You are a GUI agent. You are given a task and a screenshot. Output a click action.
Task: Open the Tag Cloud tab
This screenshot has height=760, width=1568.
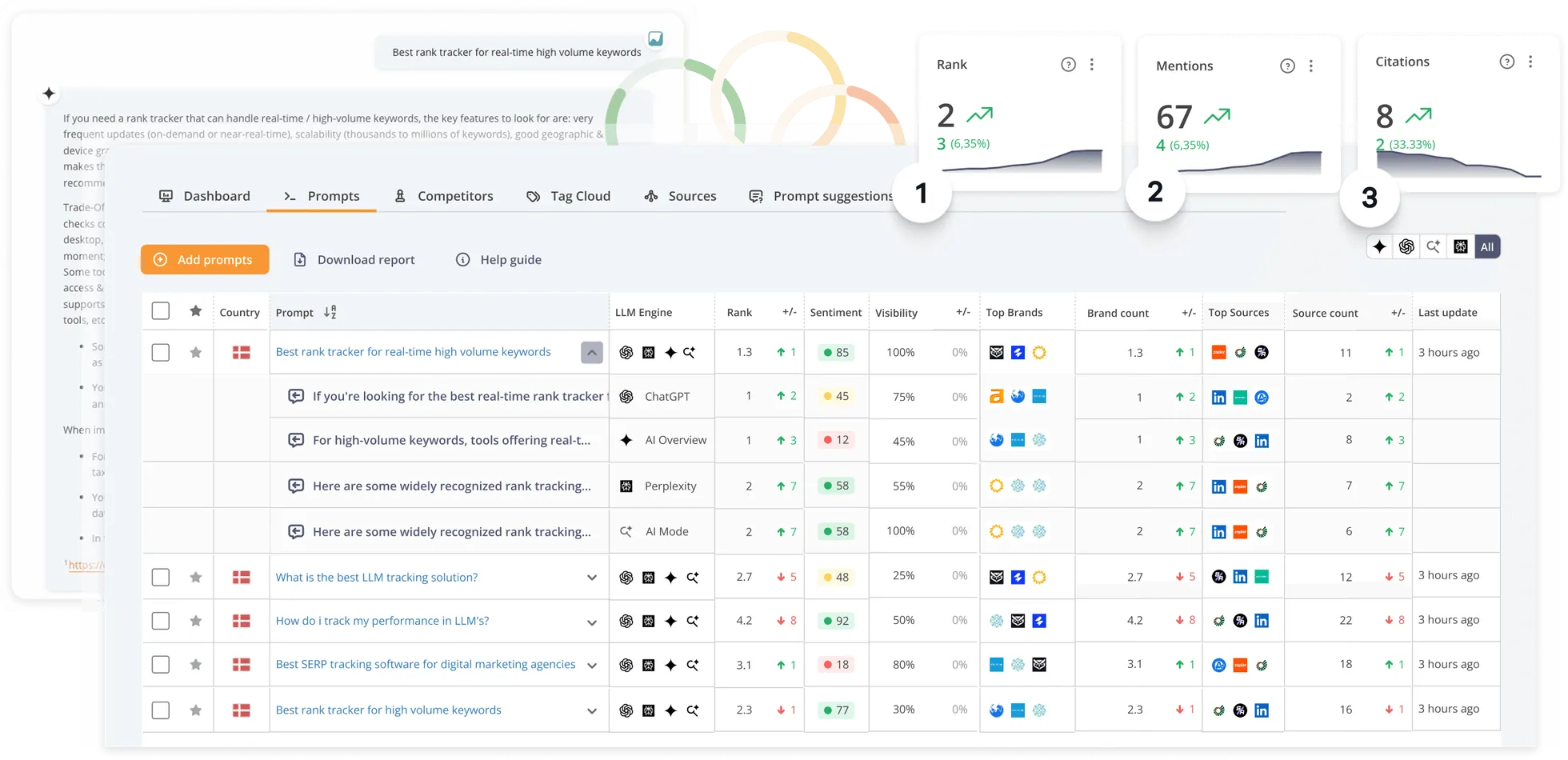568,196
